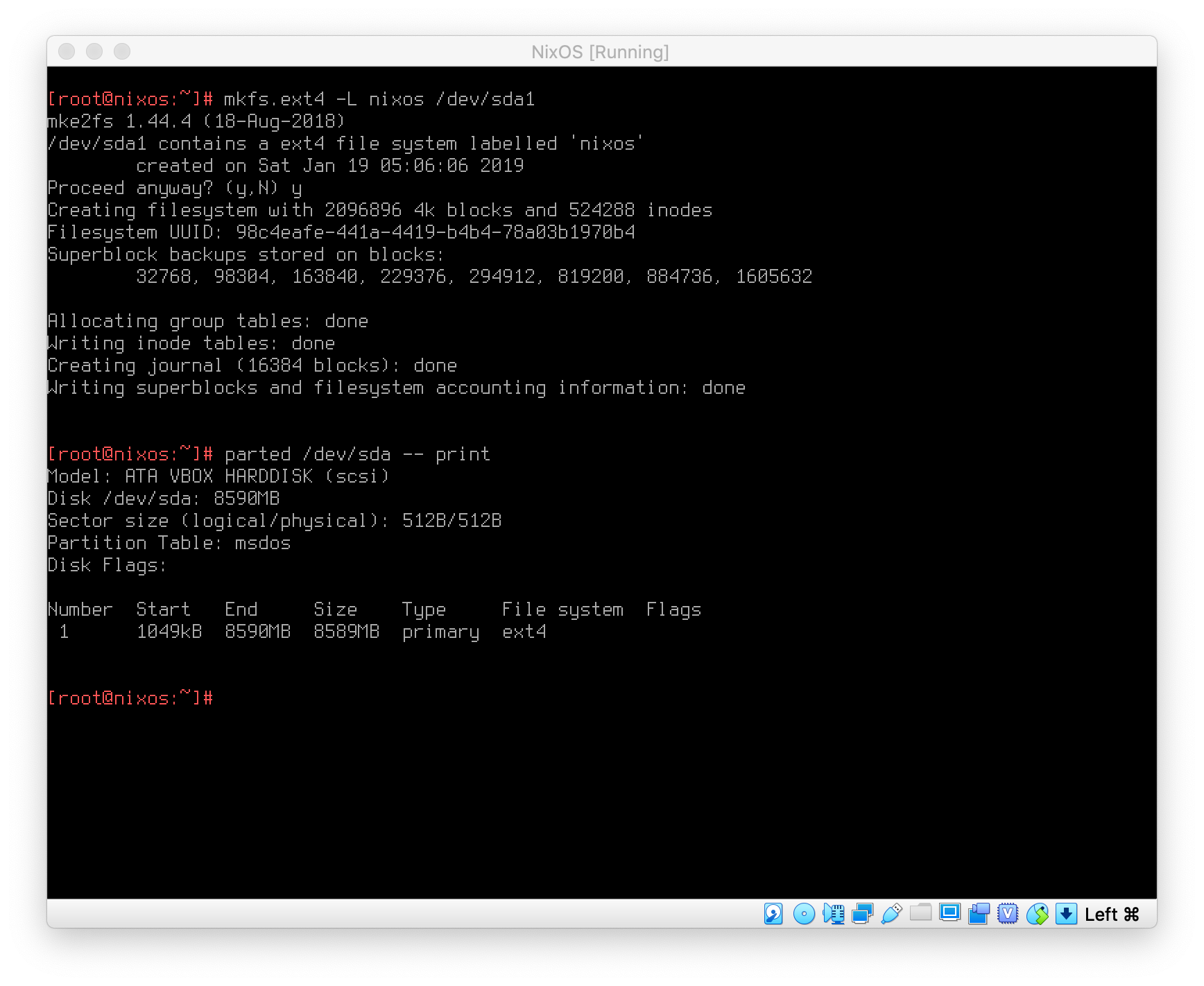Open the shared folders icon

pyautogui.click(x=920, y=913)
